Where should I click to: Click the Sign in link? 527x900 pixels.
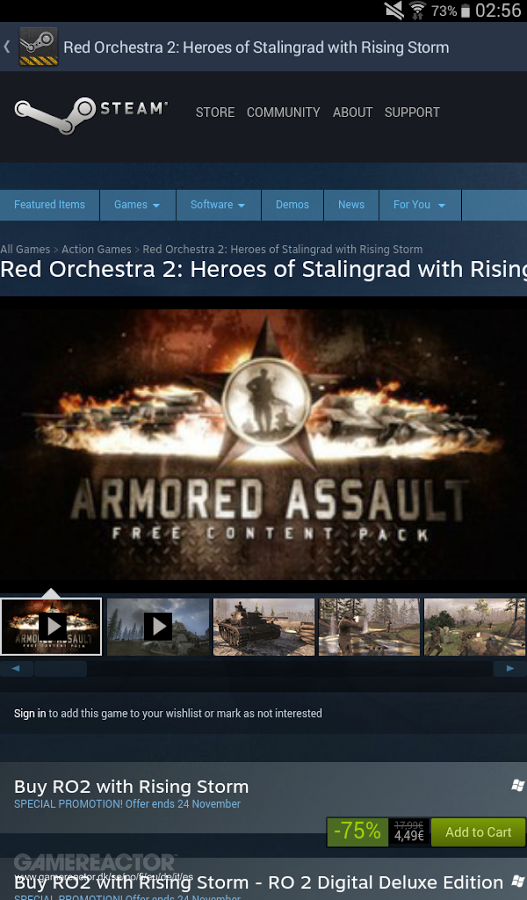(30, 713)
